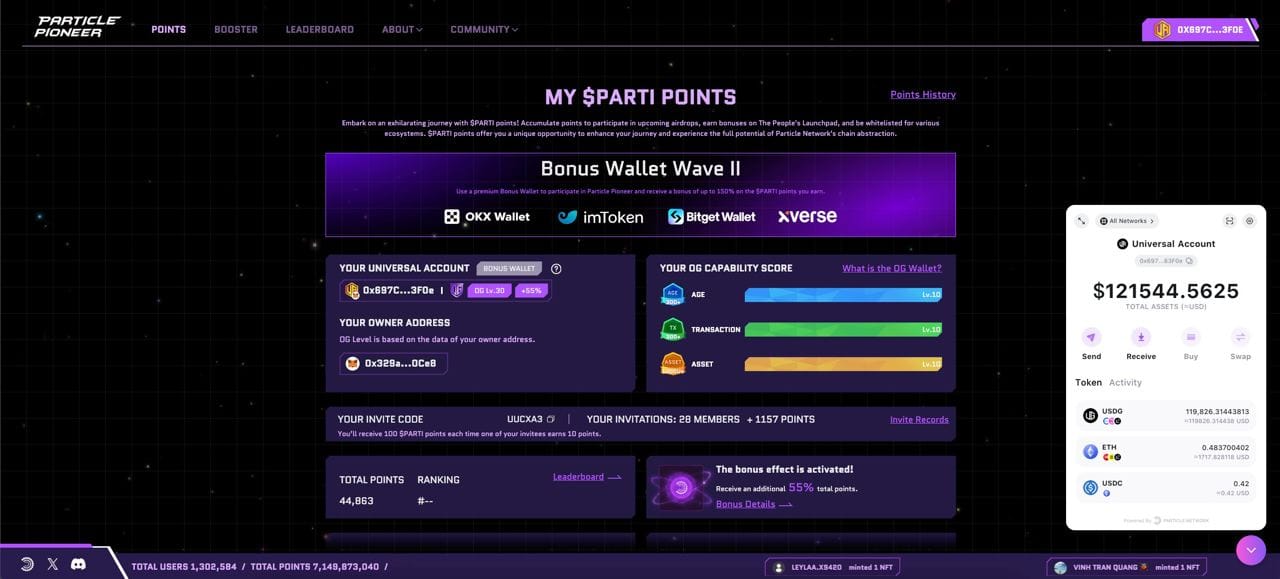
Task: Click universal account address 0x697C...3F0e
Action: 398,290
